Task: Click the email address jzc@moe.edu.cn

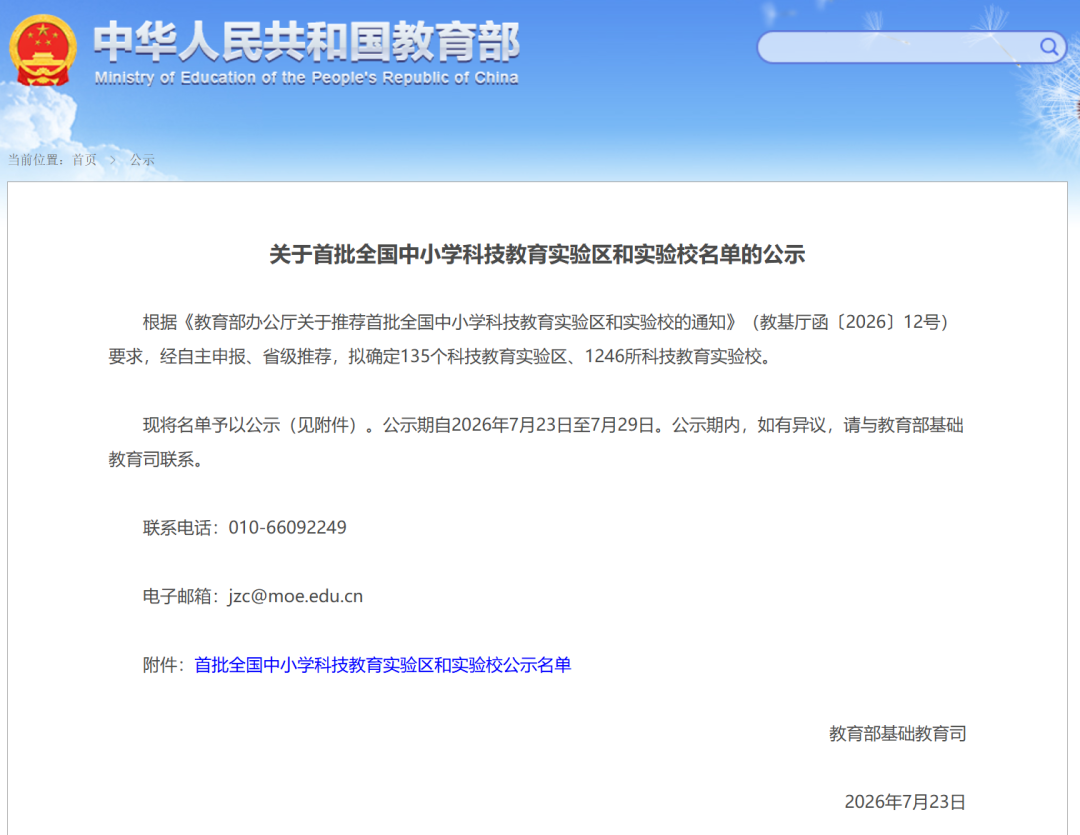Action: [x=295, y=596]
